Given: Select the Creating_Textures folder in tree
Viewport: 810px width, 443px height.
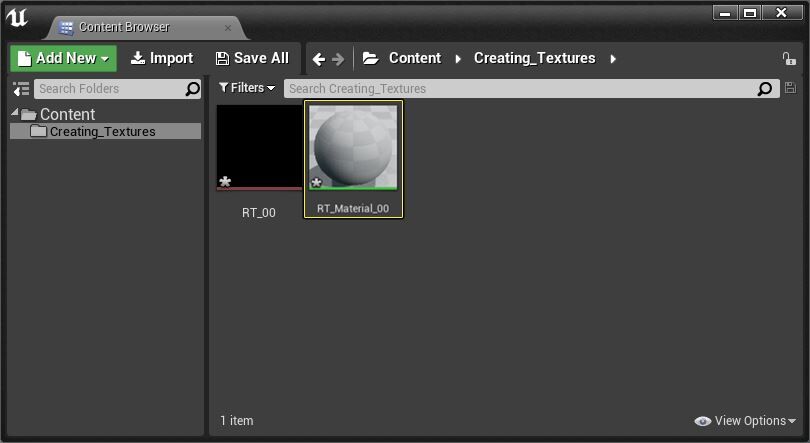Looking at the screenshot, I should click(105, 131).
